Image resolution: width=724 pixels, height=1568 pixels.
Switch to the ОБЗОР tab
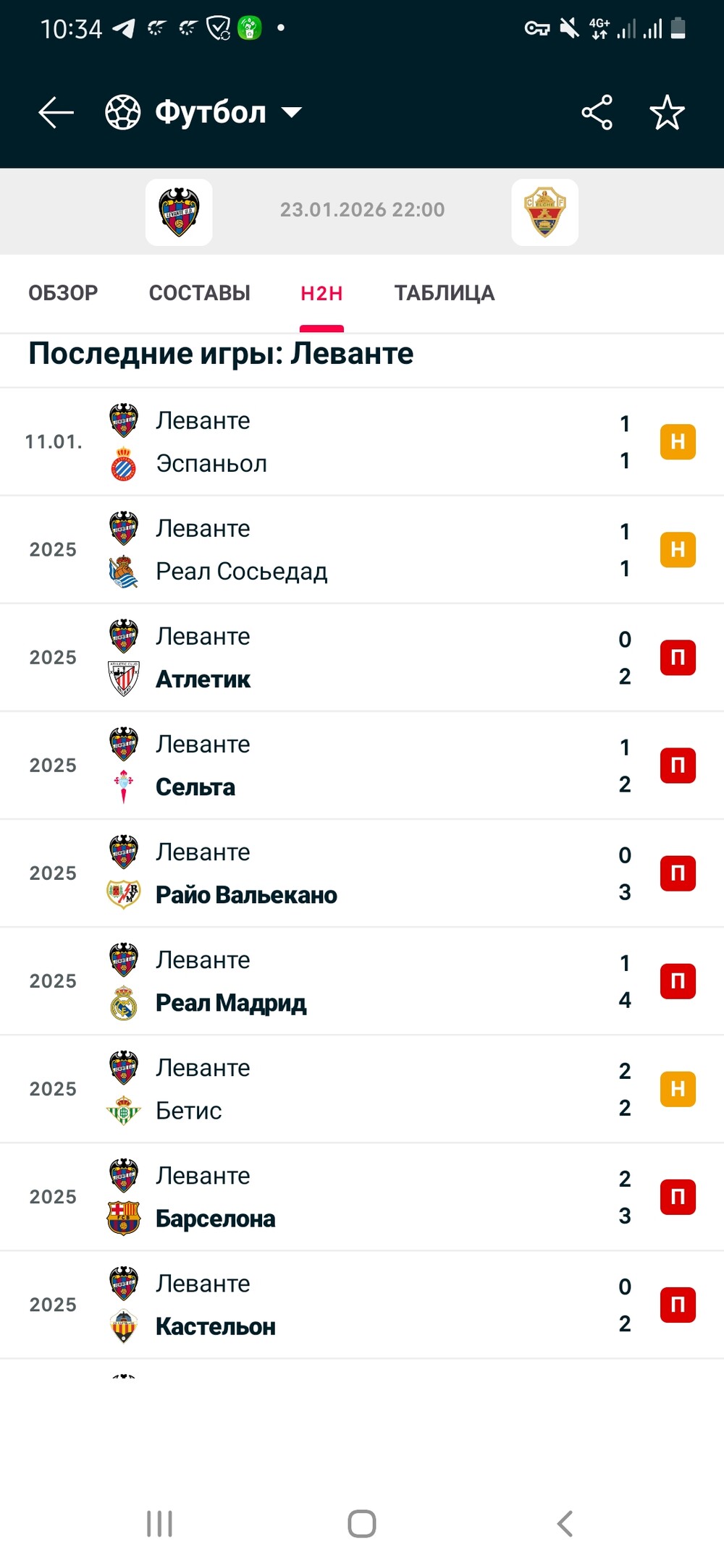pyautogui.click(x=63, y=293)
